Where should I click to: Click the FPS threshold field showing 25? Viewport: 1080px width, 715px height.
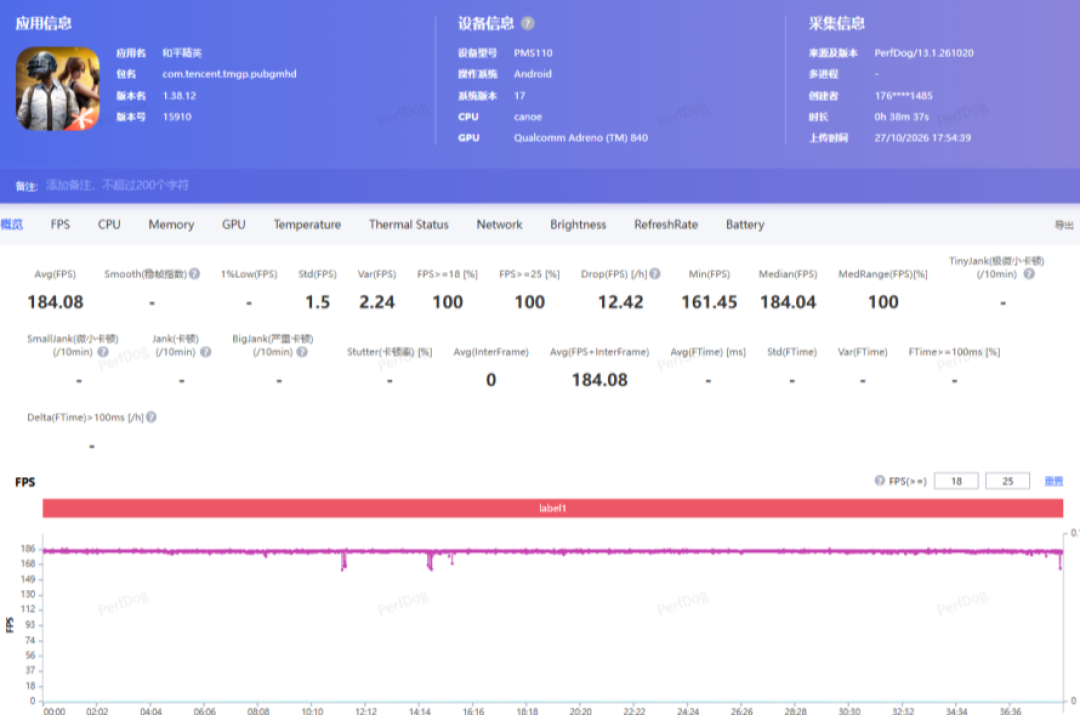(x=1008, y=481)
